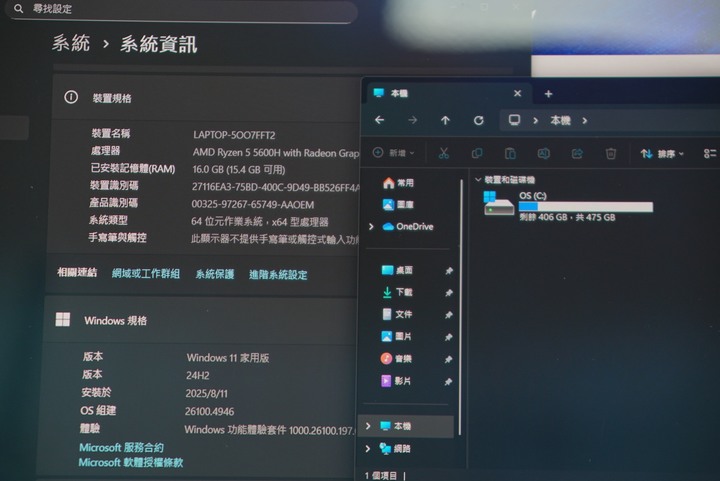This screenshot has height=481, width=720.
Task: Unpin 圖片 using its pin icon
Action: point(449,337)
